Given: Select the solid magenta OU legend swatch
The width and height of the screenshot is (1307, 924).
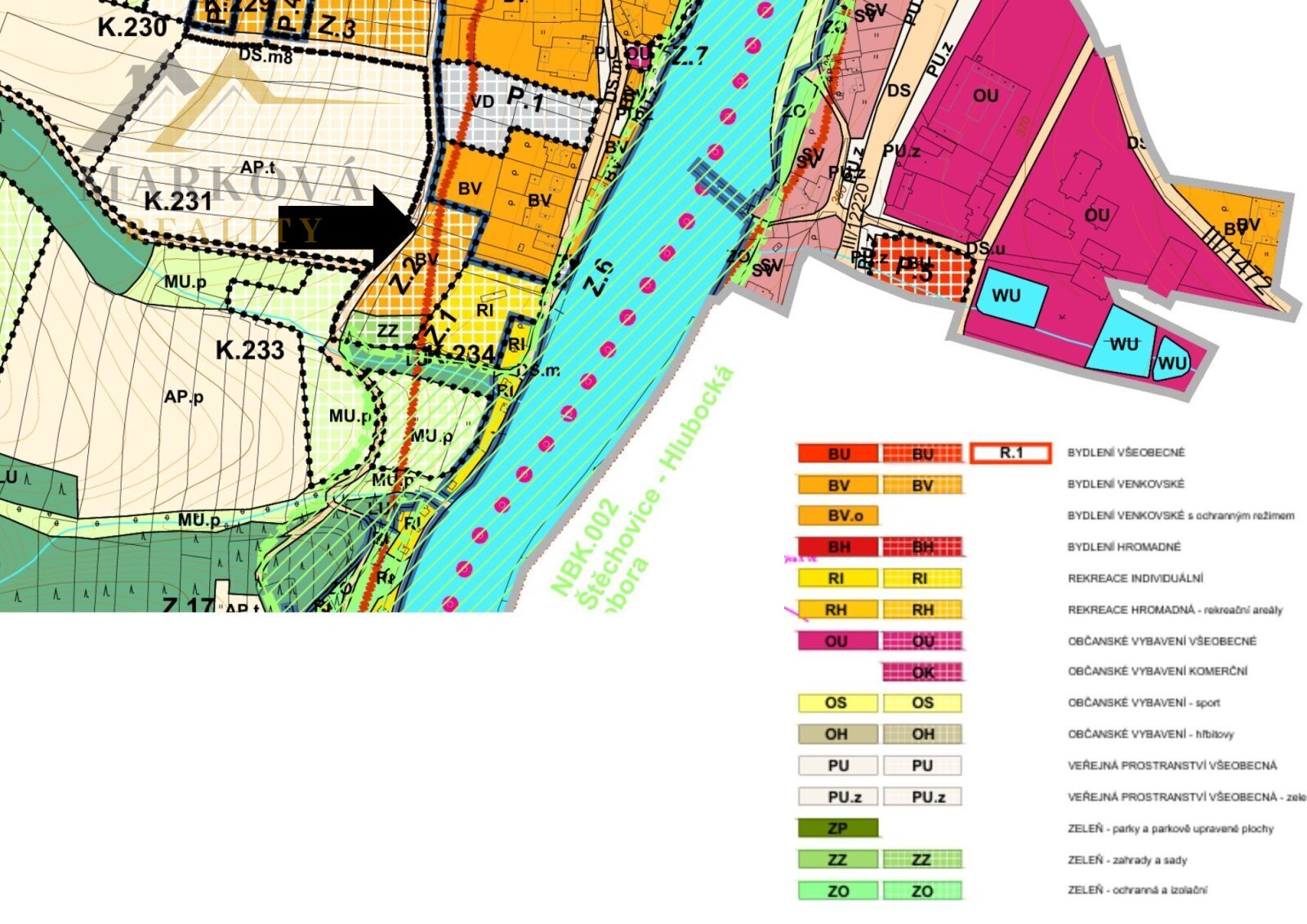Looking at the screenshot, I should [838, 641].
